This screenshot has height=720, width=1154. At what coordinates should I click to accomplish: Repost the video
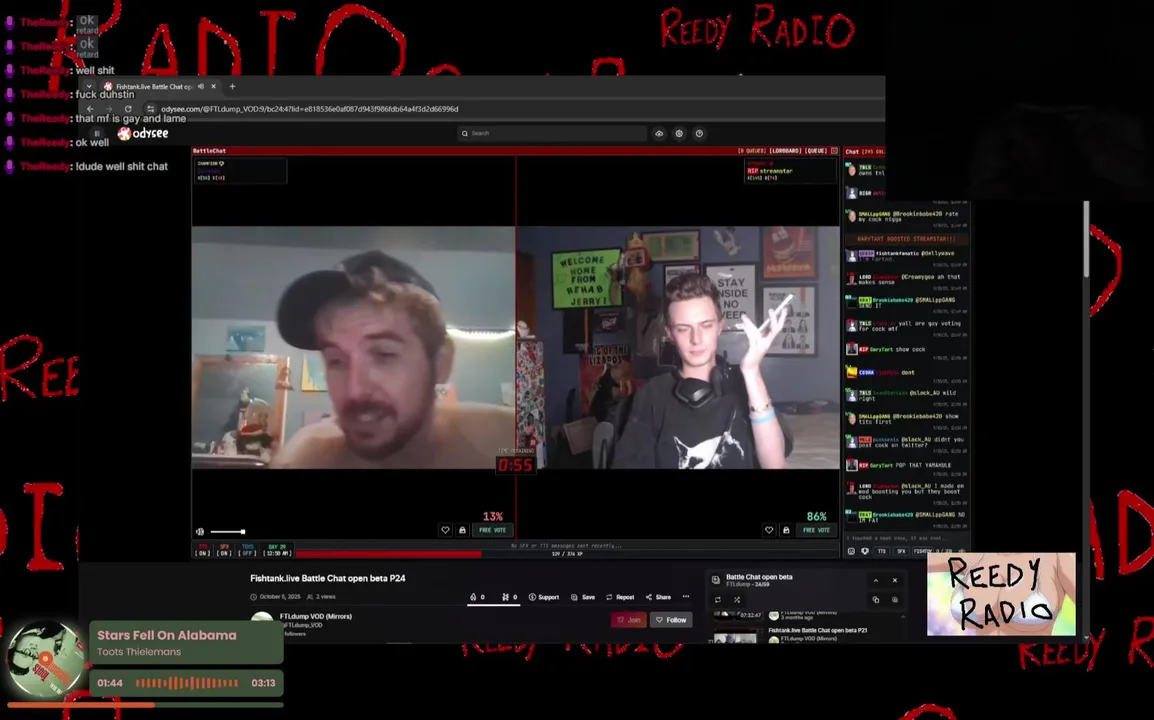tap(620, 597)
